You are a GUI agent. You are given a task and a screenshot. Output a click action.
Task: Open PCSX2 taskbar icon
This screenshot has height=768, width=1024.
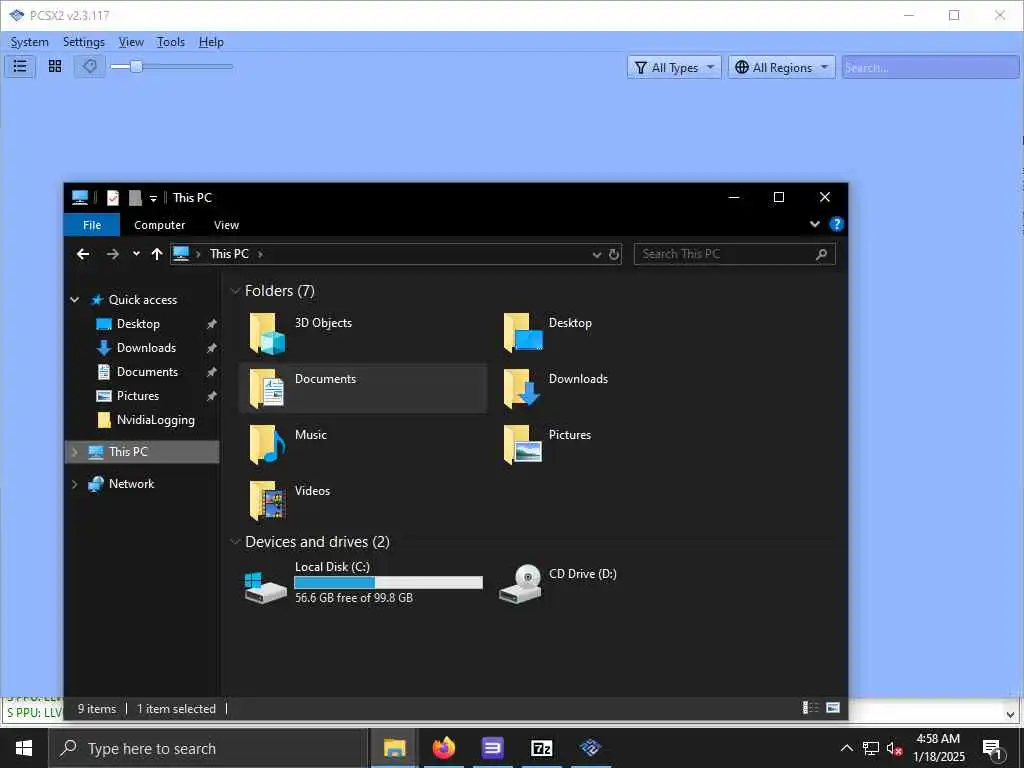point(590,748)
